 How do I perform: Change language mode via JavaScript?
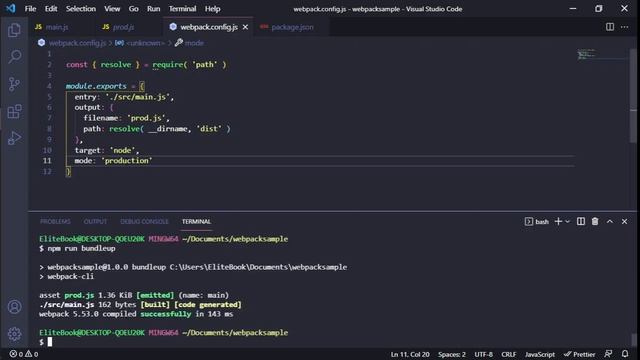point(540,354)
